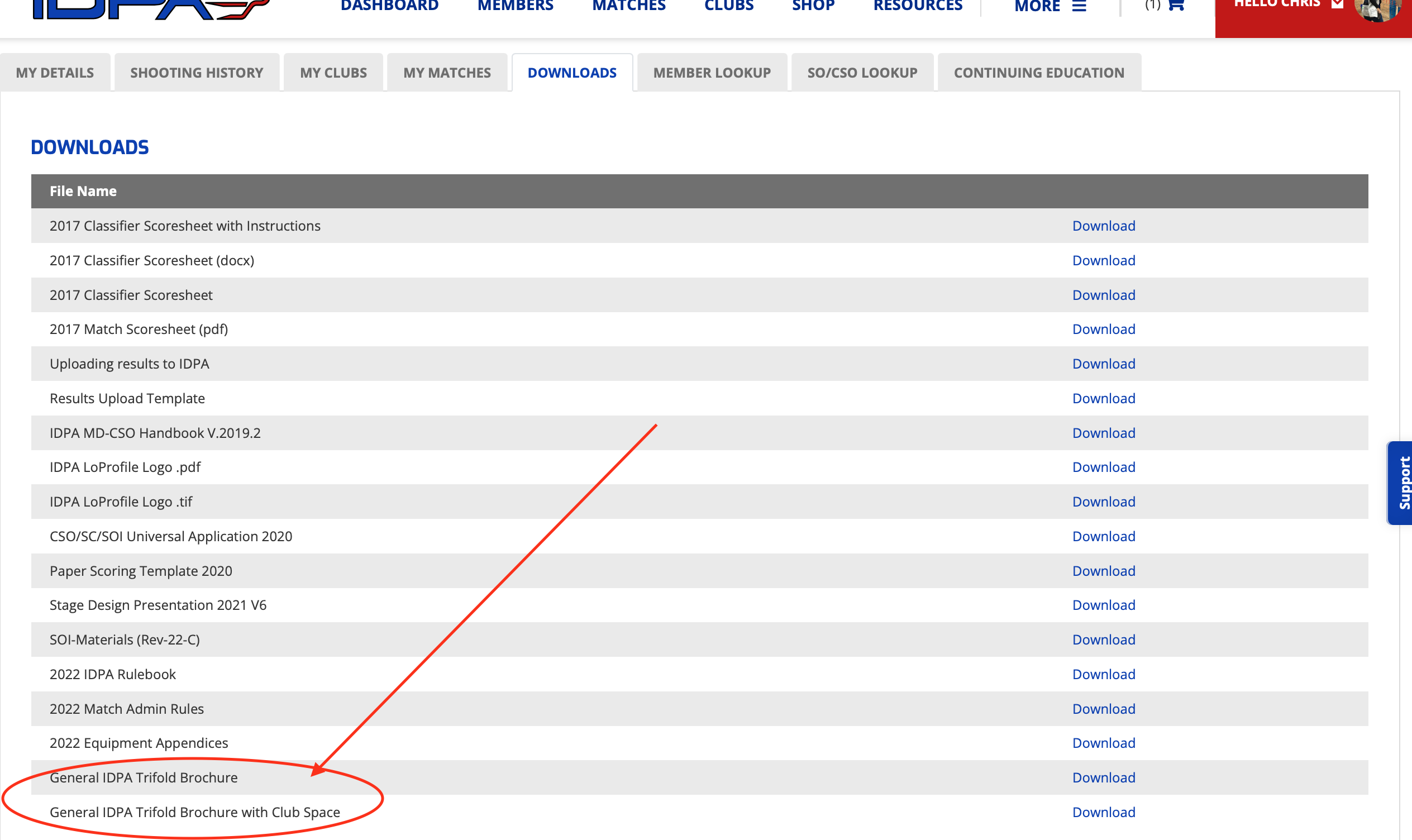Viewport: 1412px width, 840px height.
Task: Expand the Hello Chris account dropdown
Action: 1287,4
